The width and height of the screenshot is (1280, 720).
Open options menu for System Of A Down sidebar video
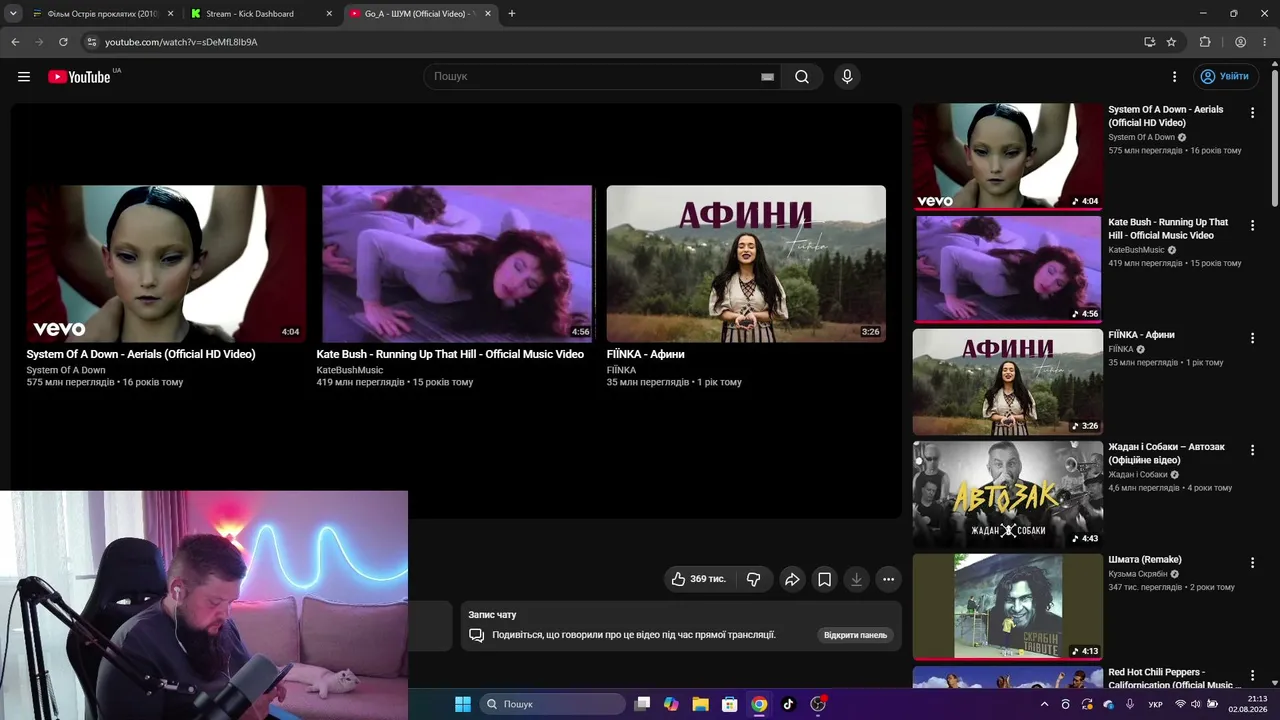(1252, 113)
